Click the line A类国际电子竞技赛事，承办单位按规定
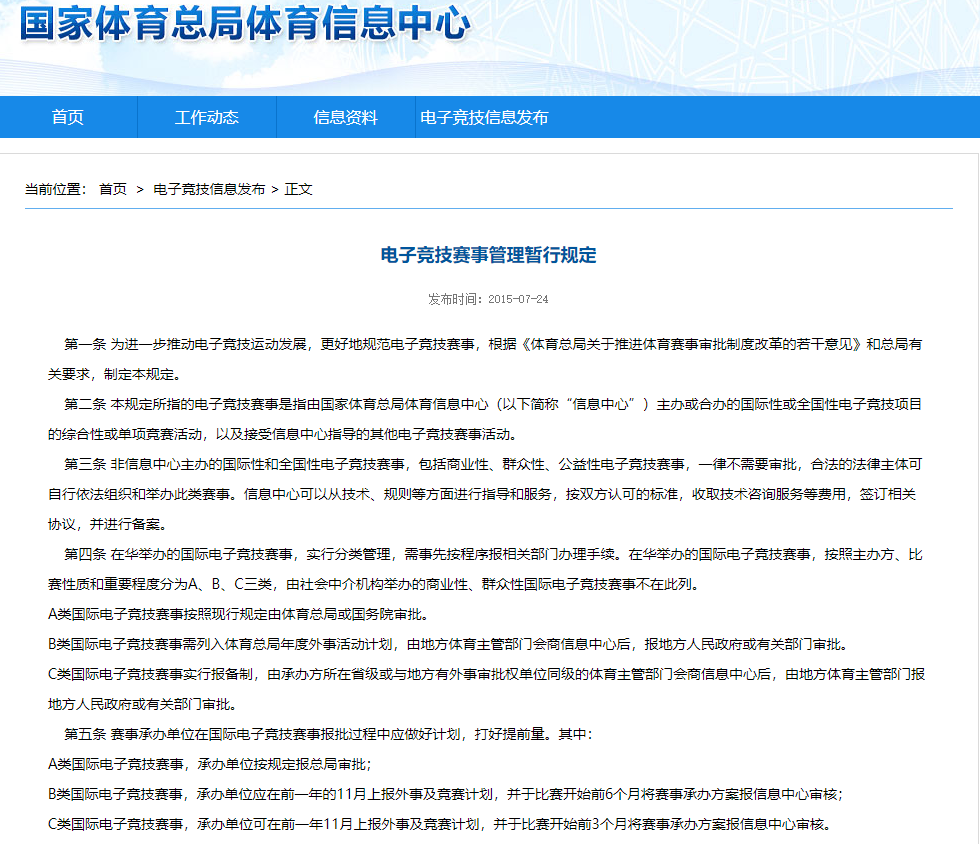Image resolution: width=980 pixels, height=844 pixels. (x=210, y=765)
